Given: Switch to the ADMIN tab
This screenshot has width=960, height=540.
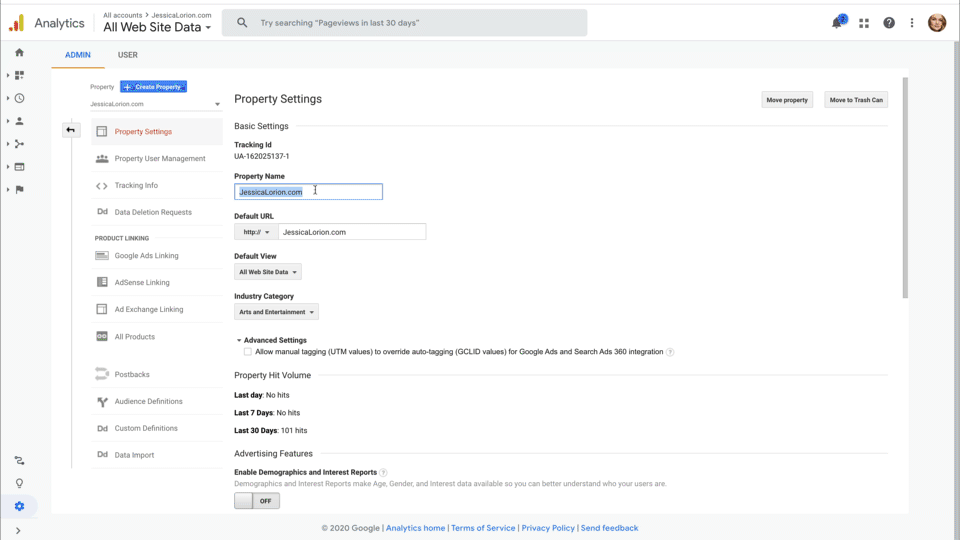Looking at the screenshot, I should click(x=78, y=55).
